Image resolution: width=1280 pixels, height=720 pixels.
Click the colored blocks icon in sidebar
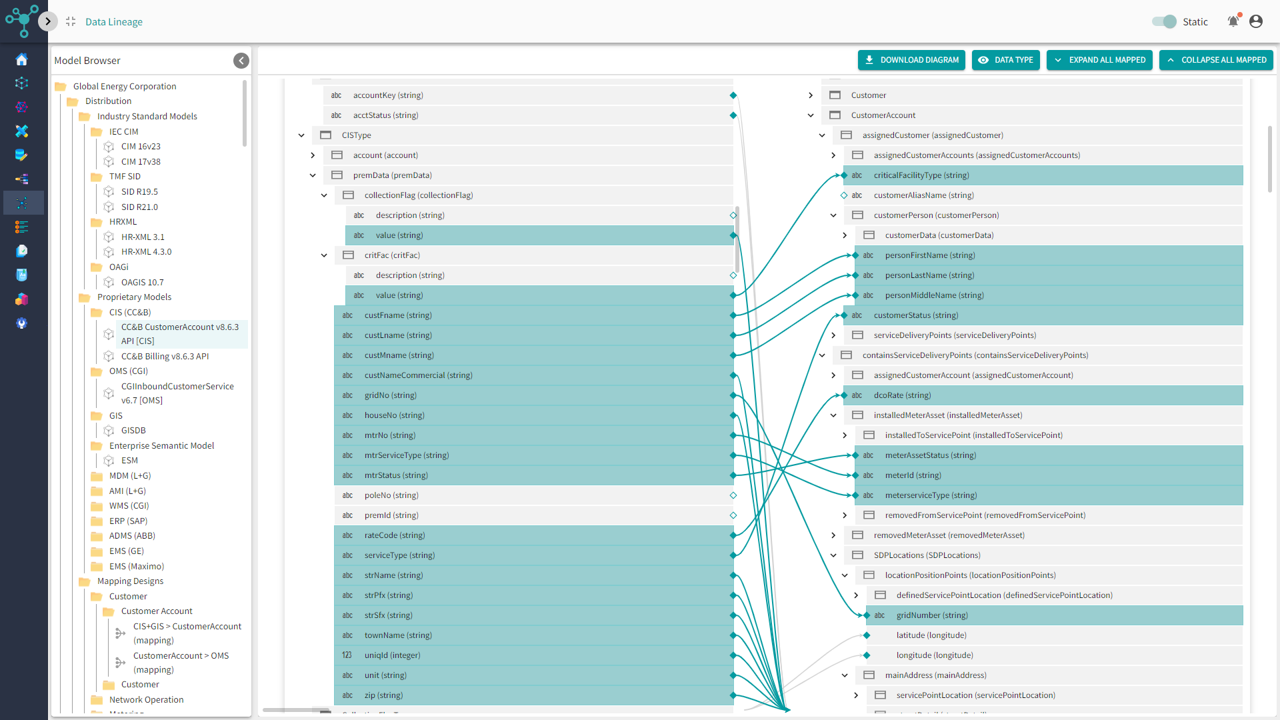click(x=22, y=299)
